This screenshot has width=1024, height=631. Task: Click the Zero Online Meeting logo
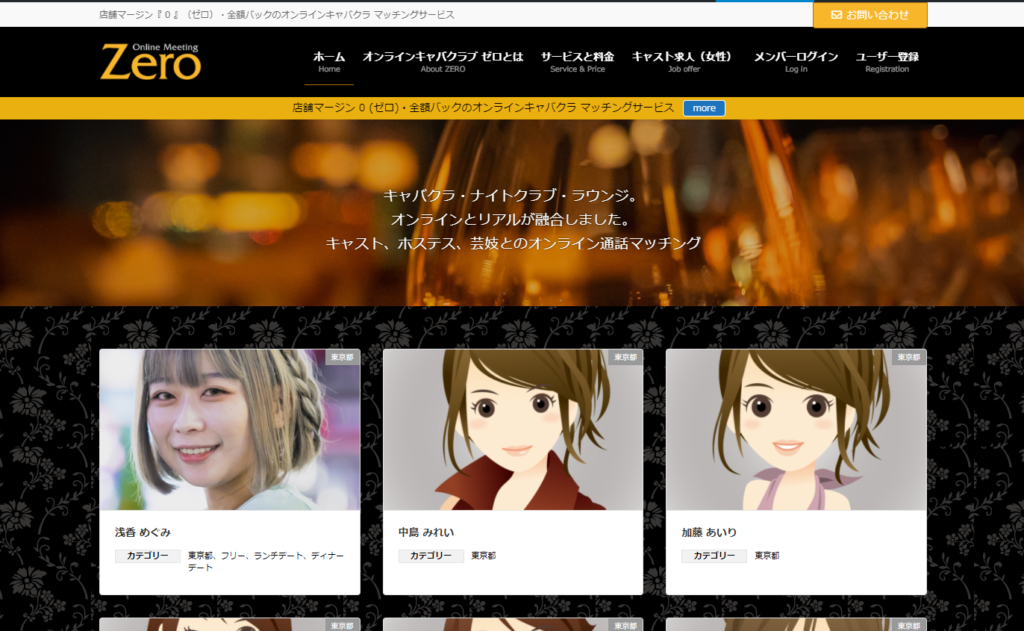point(150,61)
